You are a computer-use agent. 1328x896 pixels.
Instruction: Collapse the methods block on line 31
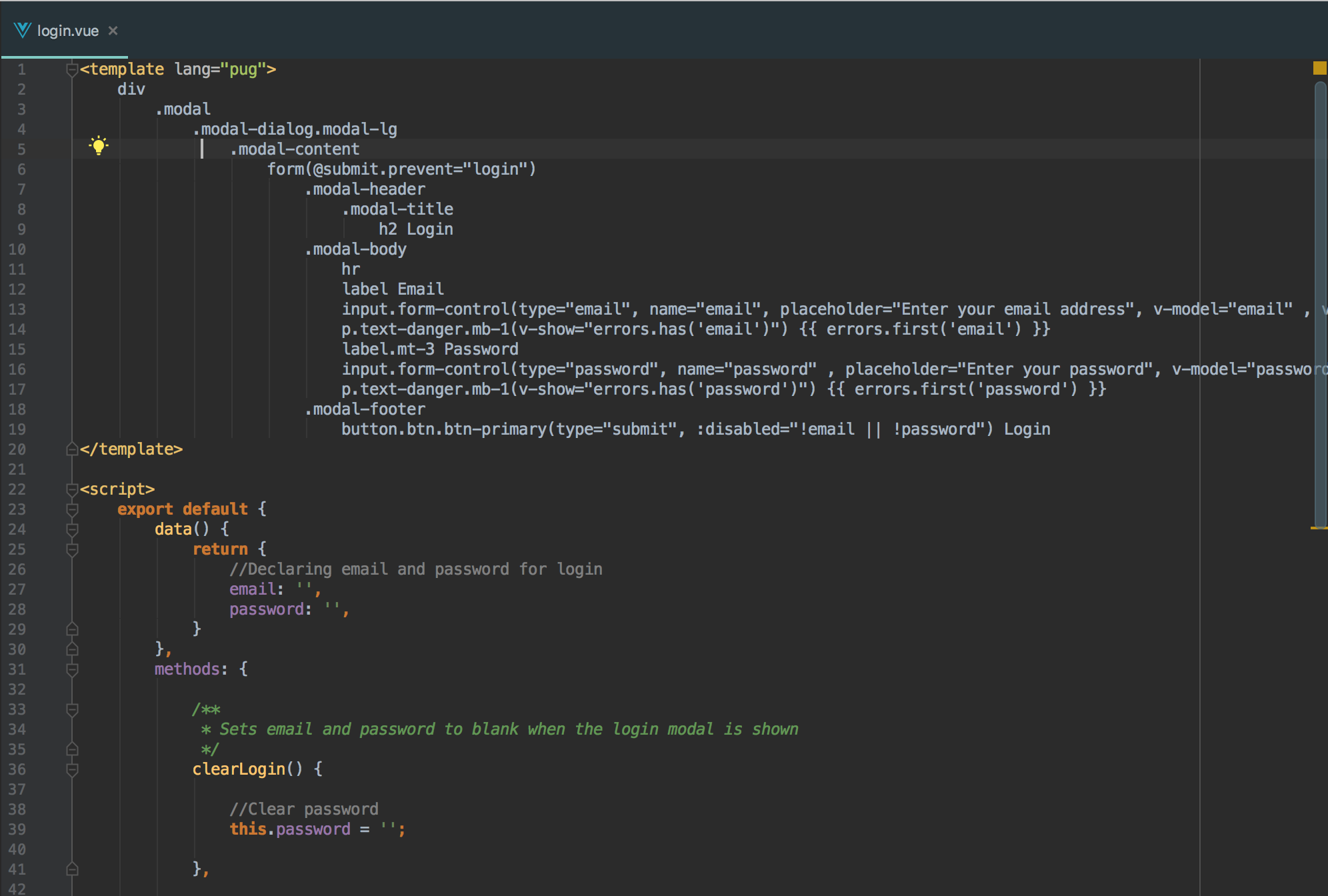[x=72, y=669]
